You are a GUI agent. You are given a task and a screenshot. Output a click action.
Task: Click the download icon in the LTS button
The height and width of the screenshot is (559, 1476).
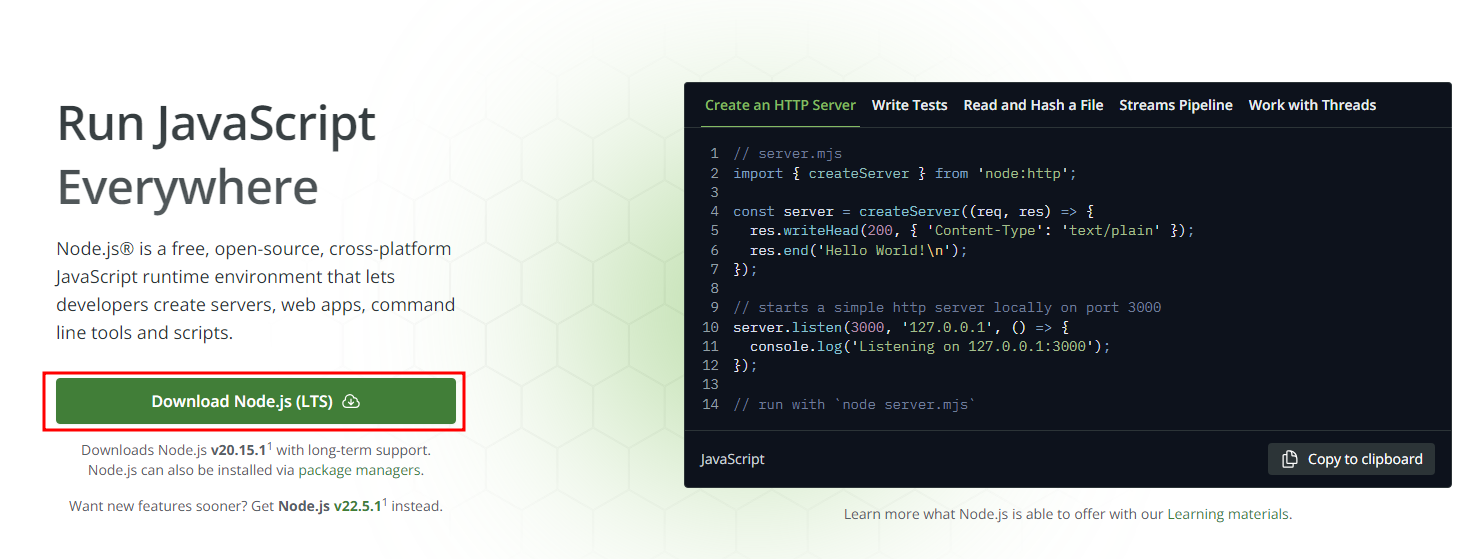351,401
